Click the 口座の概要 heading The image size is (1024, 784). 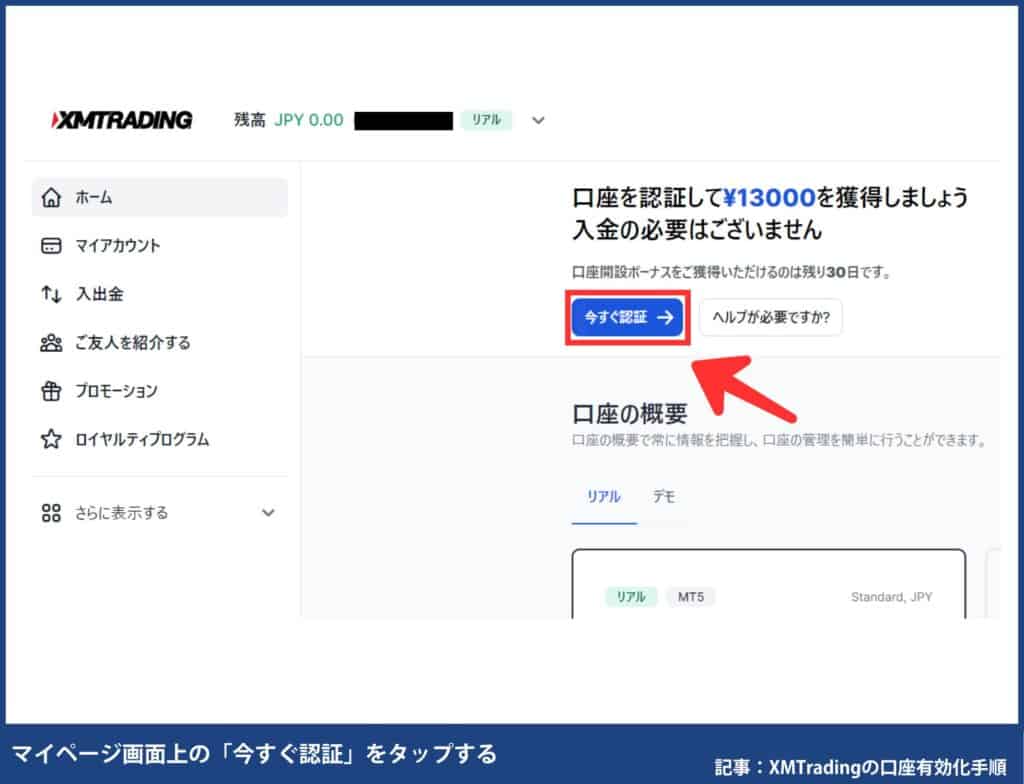(630, 414)
